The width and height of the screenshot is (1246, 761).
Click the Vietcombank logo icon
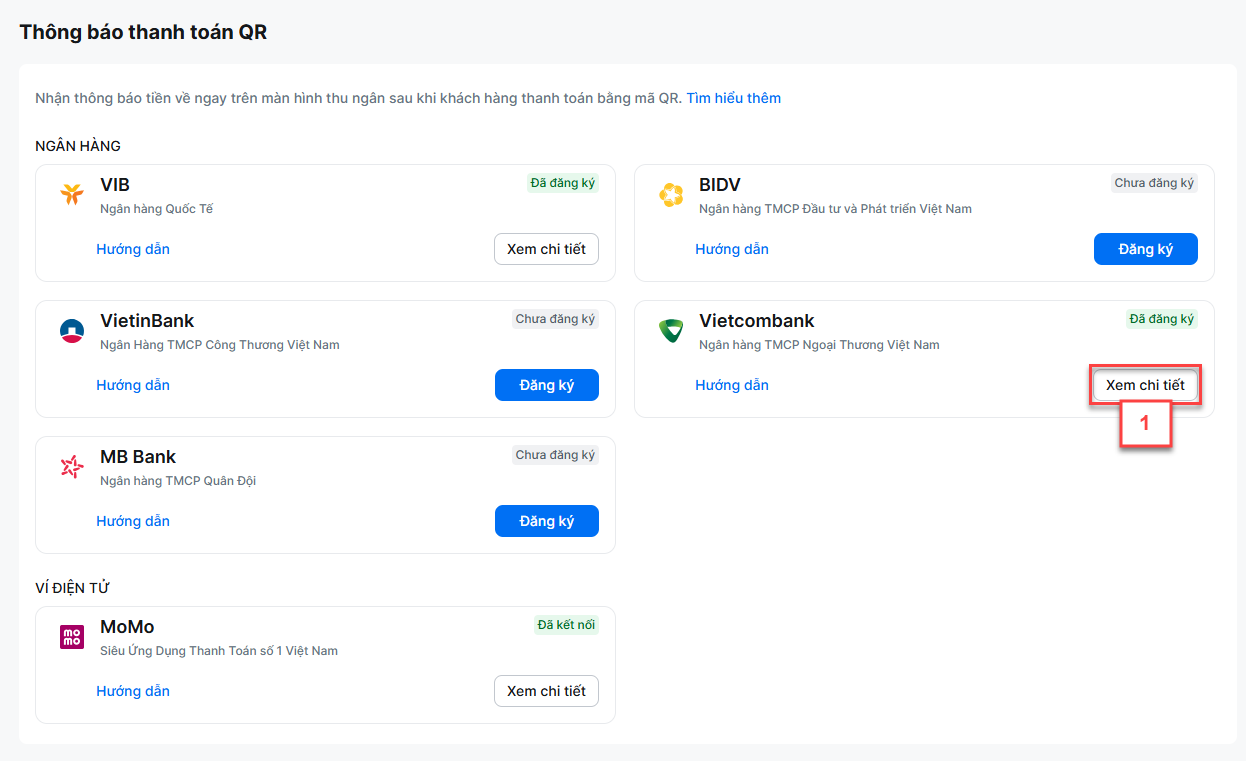[x=671, y=330]
